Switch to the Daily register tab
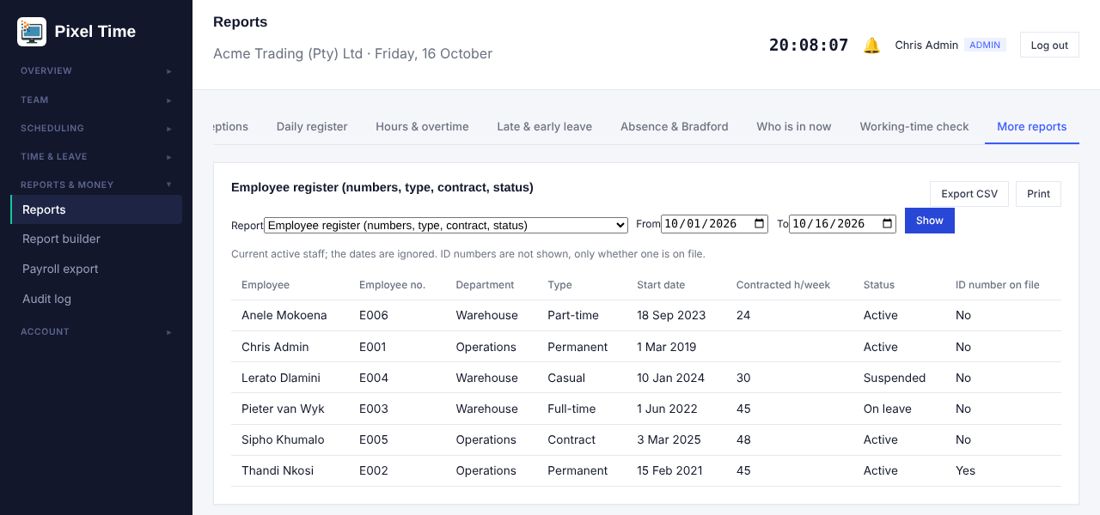This screenshot has height=515, width=1100. pyautogui.click(x=311, y=127)
